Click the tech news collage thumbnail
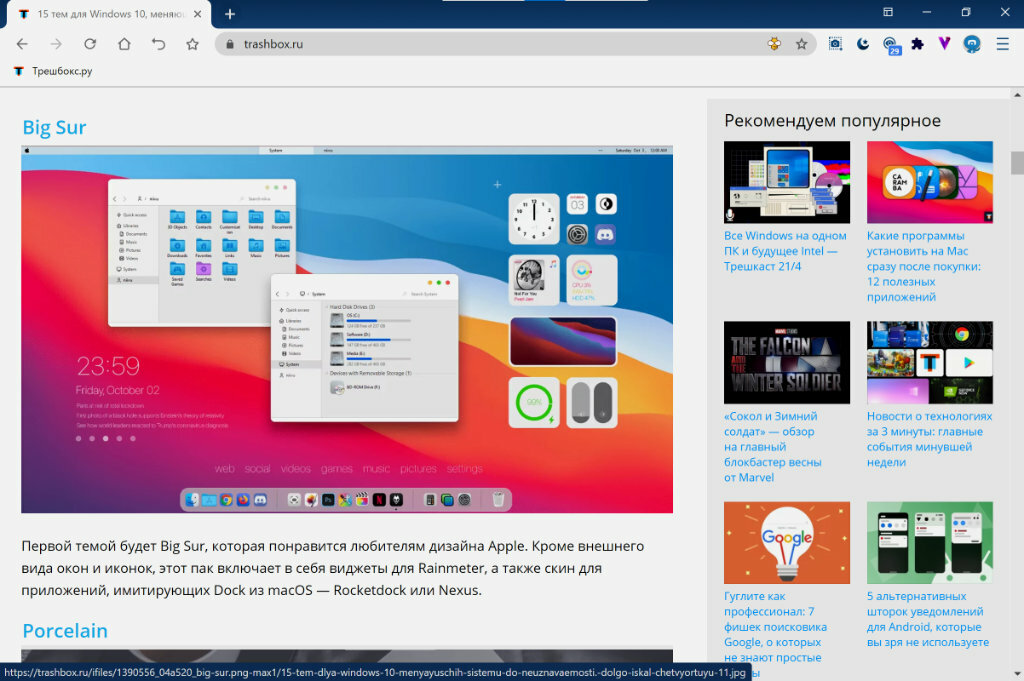The height and width of the screenshot is (681, 1024). [930, 362]
